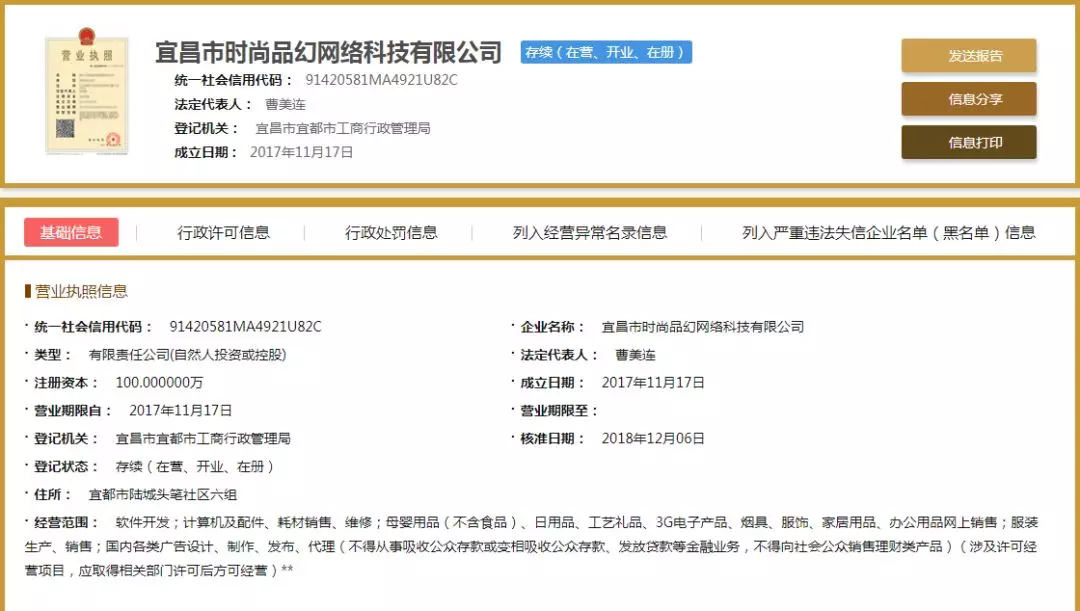1080x611 pixels.
Task: Click the 注册资本 value 100.000000万
Action: tap(159, 382)
